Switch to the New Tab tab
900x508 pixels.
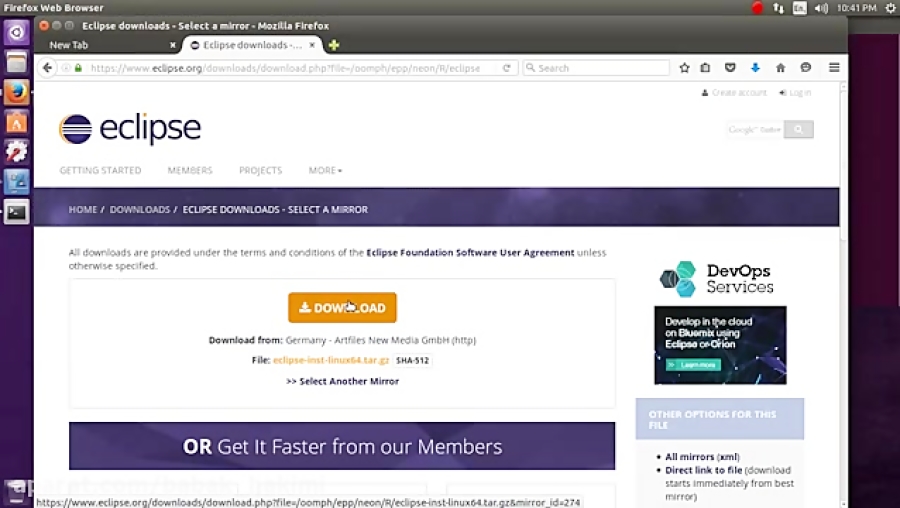(109, 45)
